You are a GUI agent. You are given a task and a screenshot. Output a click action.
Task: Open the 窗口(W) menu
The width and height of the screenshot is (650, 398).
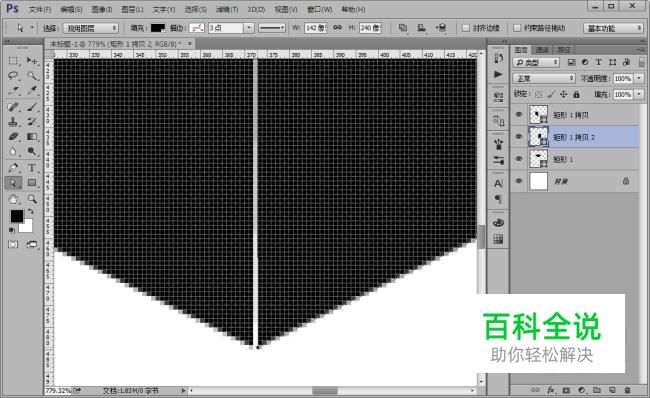pyautogui.click(x=319, y=9)
